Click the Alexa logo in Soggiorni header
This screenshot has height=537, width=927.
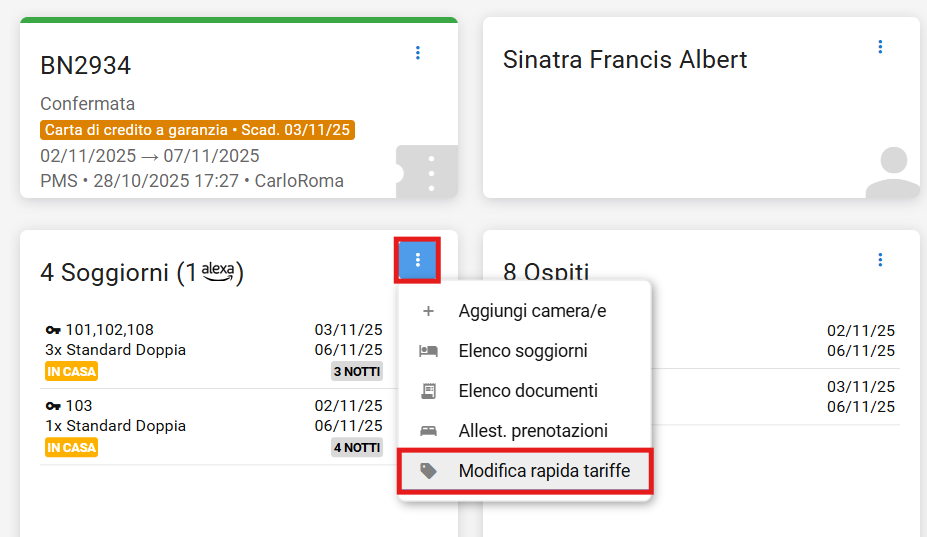[217, 272]
